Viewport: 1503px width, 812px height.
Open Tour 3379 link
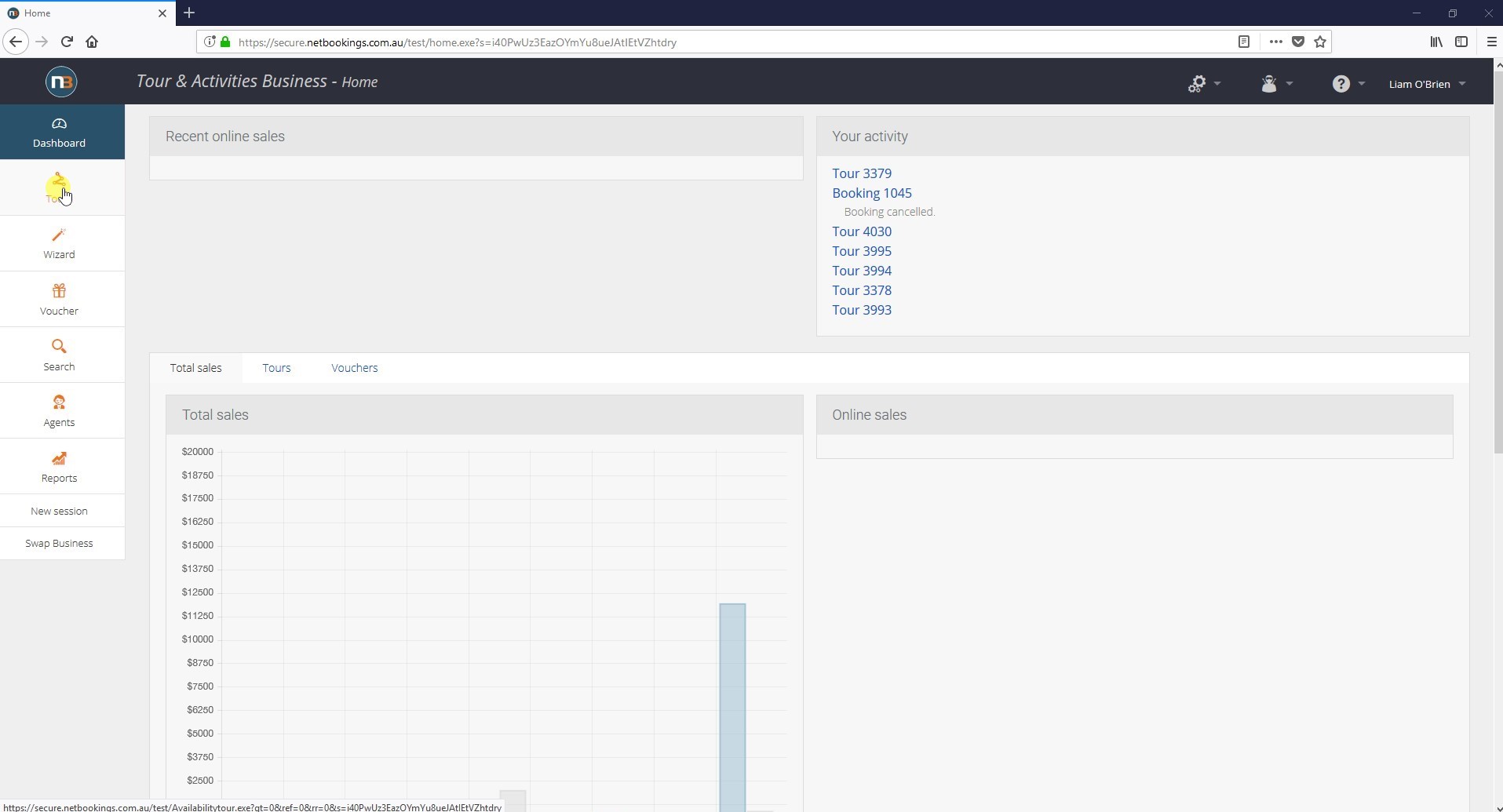pyautogui.click(x=861, y=173)
